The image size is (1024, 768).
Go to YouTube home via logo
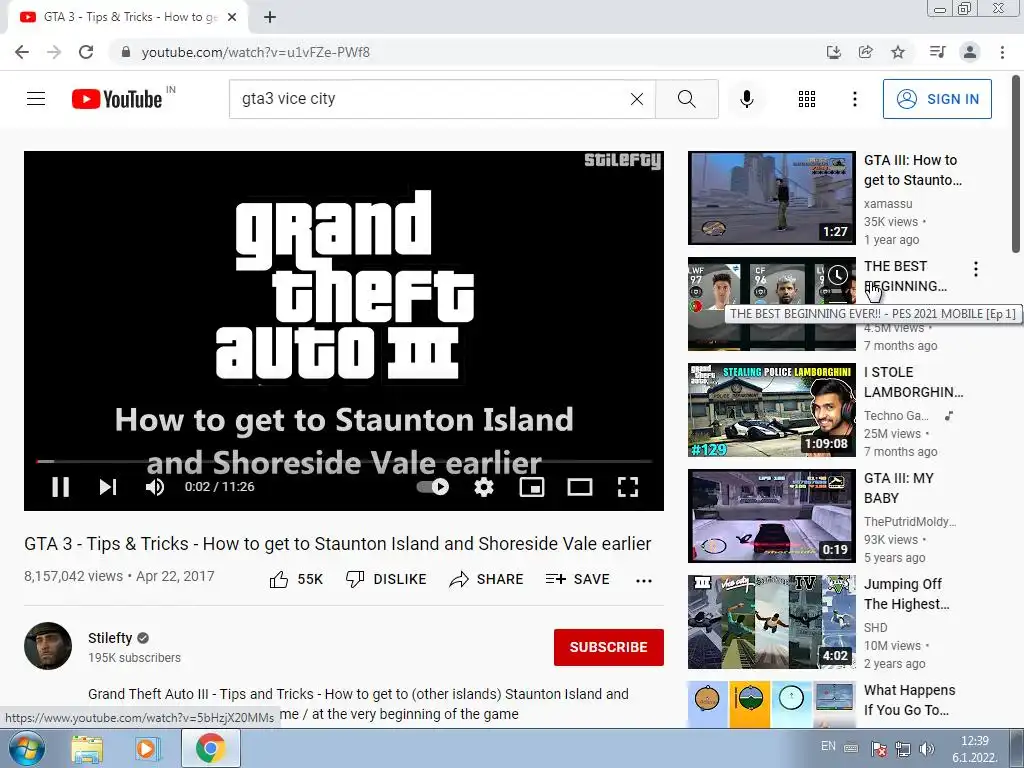(117, 99)
